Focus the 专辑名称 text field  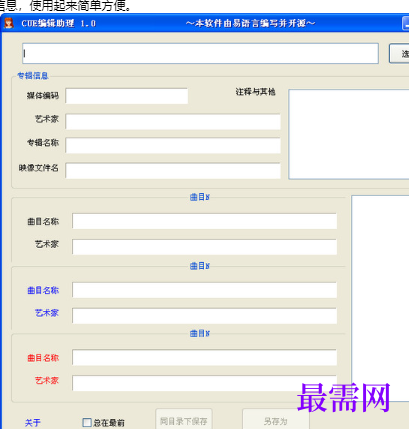(x=173, y=146)
